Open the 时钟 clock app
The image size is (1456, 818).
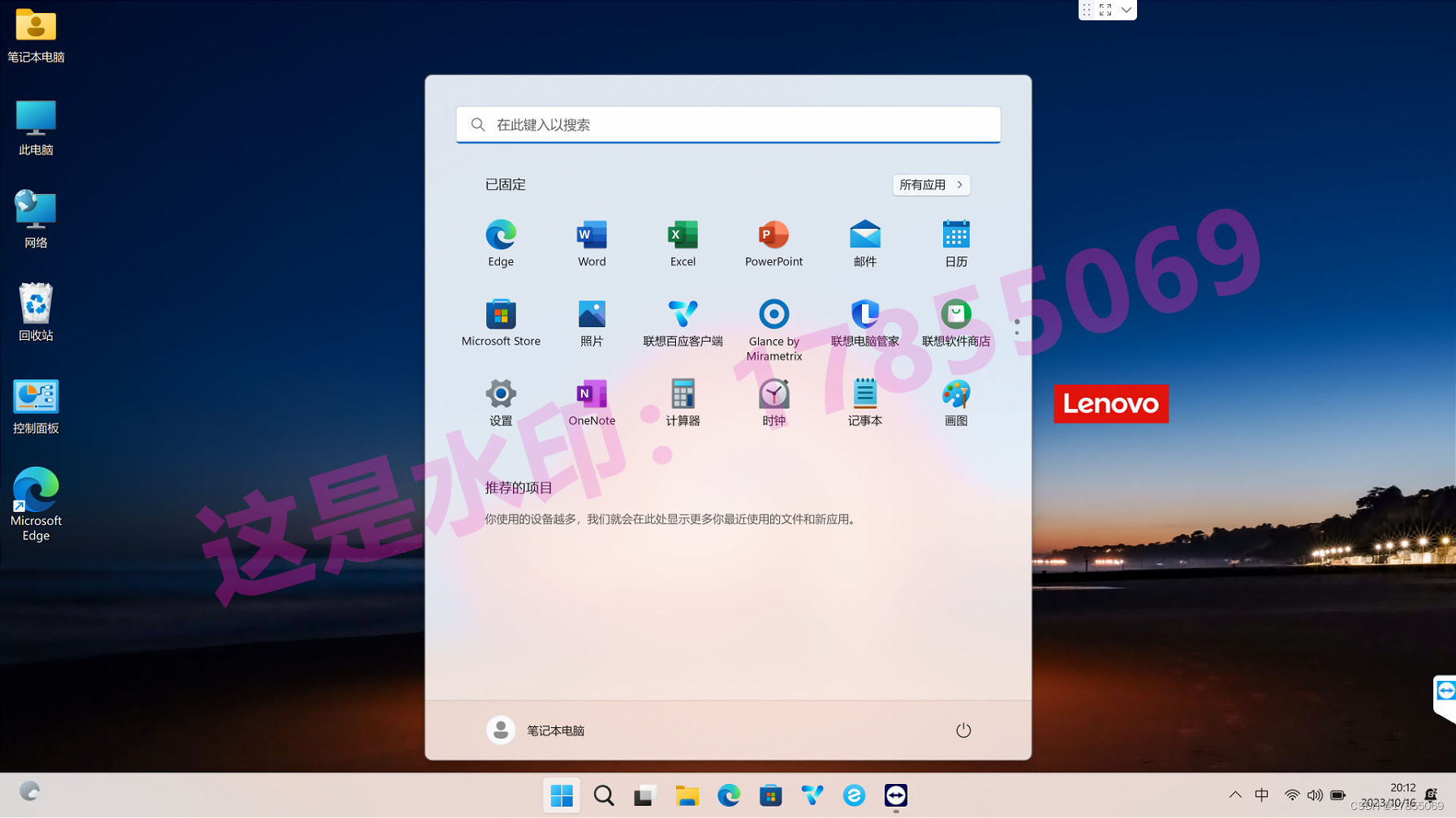(773, 403)
